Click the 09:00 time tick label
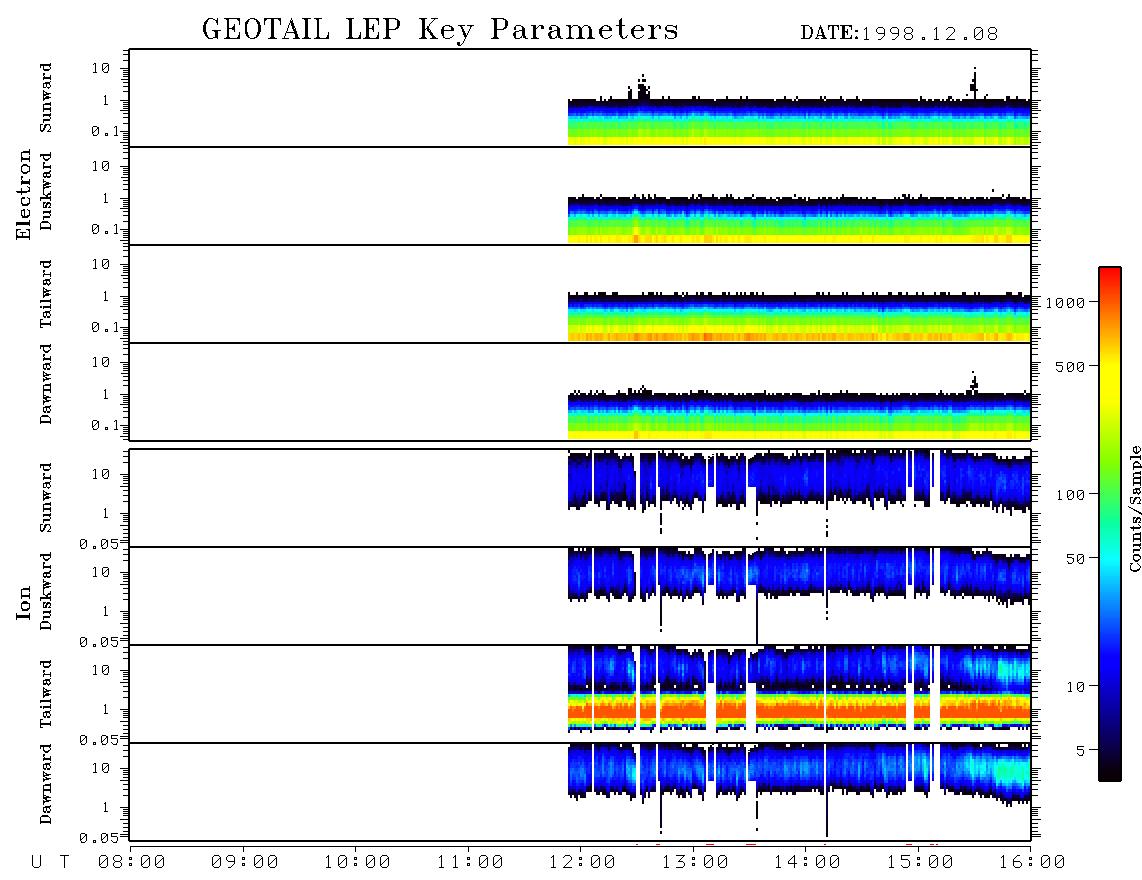1142x880 pixels. [x=244, y=862]
